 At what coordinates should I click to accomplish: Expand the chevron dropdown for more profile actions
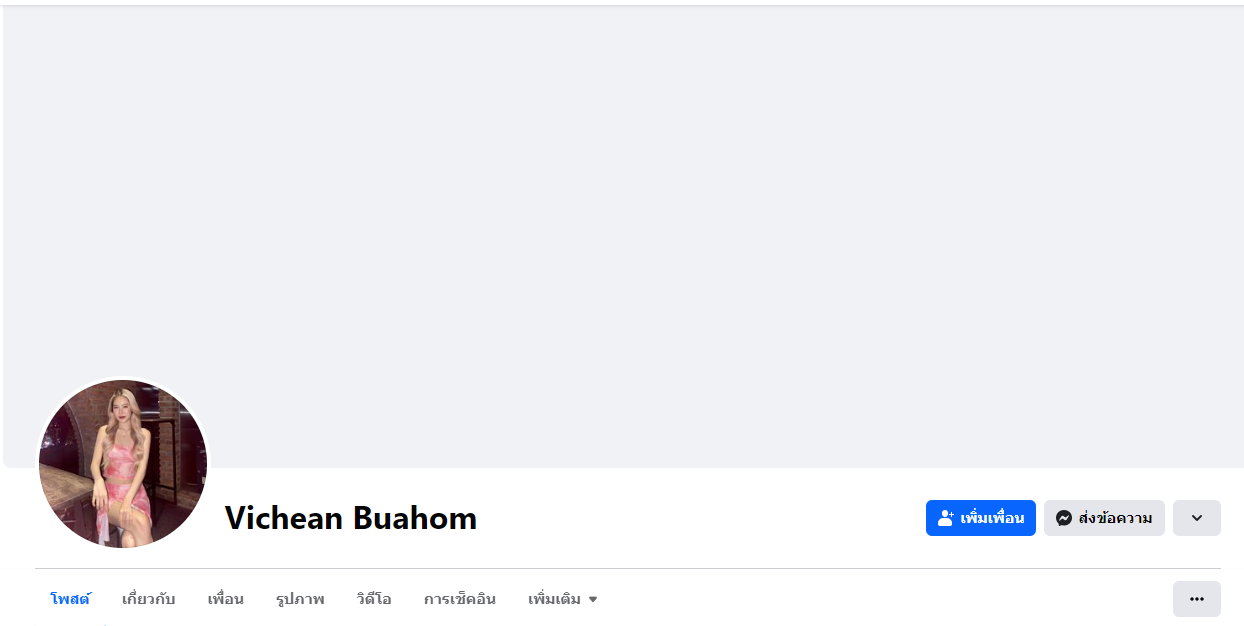tap(1196, 518)
